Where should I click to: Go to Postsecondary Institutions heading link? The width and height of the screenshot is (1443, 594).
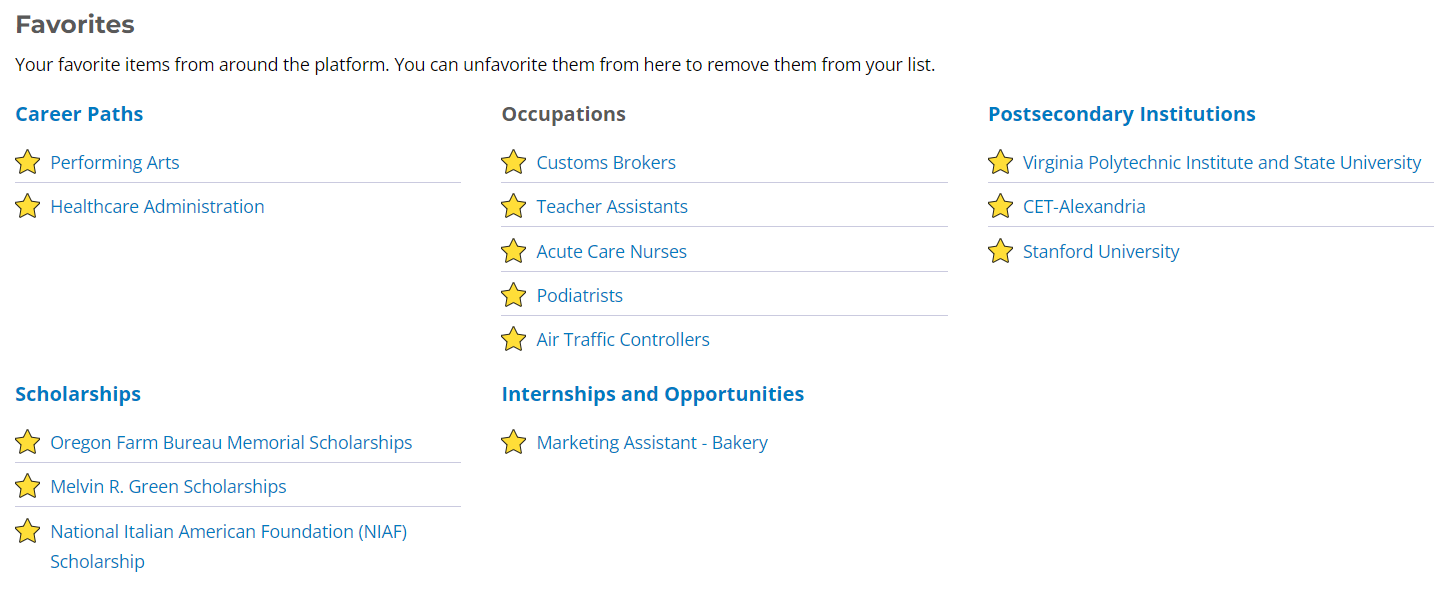[x=1121, y=114]
